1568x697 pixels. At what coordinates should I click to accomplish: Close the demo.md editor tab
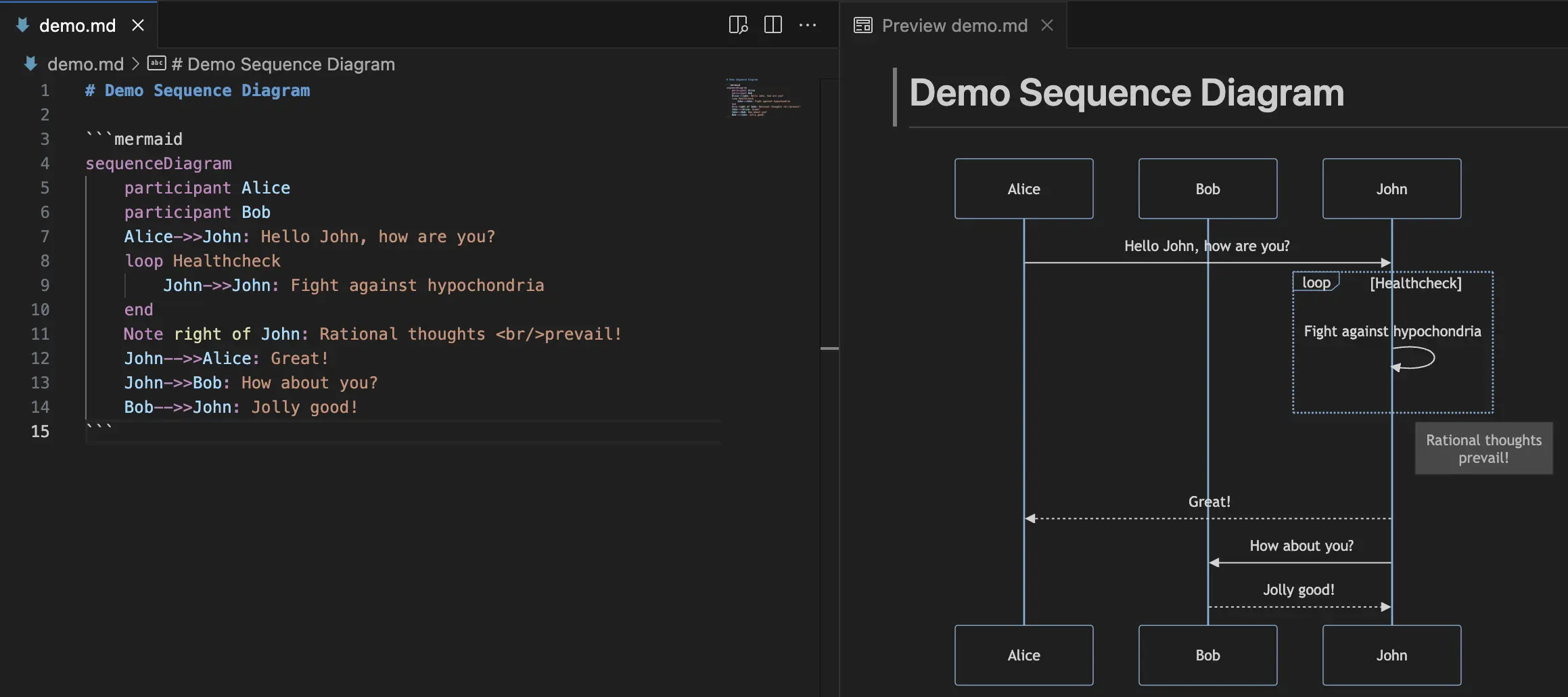[138, 25]
